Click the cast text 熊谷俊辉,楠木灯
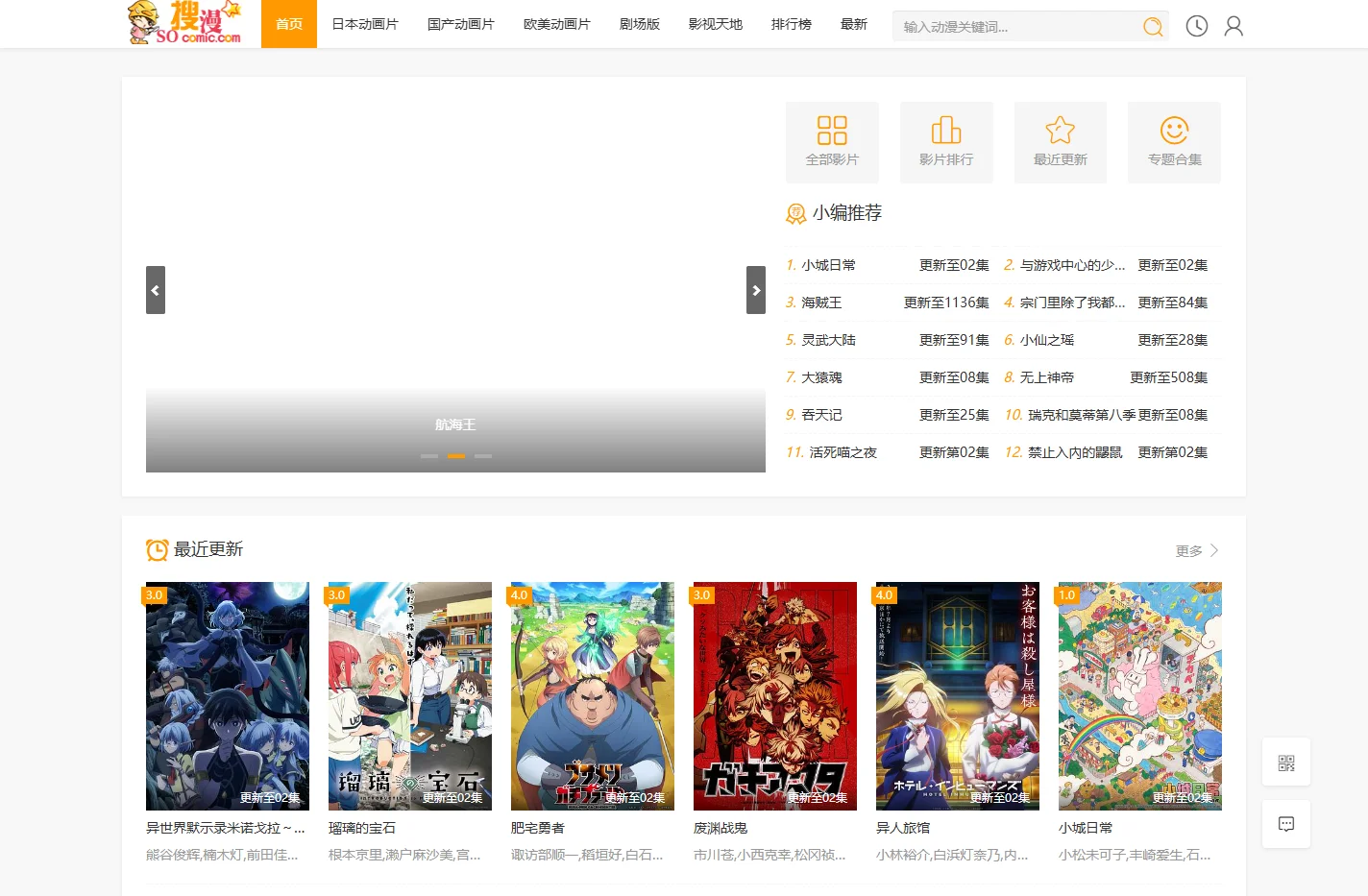 click(x=222, y=855)
